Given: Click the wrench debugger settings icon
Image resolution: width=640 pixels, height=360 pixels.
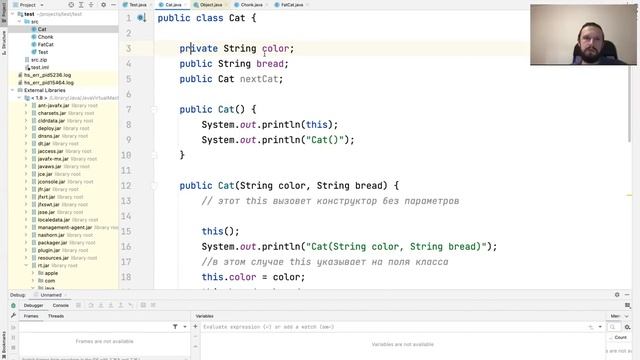Looking at the screenshot, I should click(x=13, y=316).
